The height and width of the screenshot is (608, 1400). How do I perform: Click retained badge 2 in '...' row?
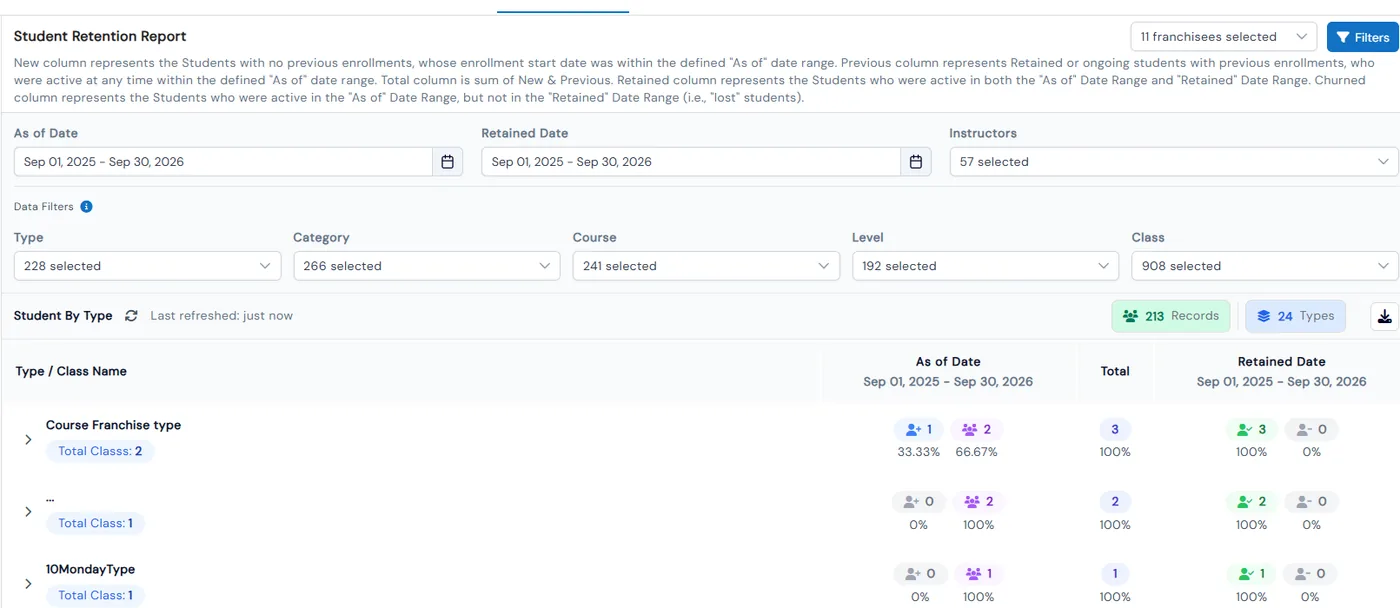1252,502
